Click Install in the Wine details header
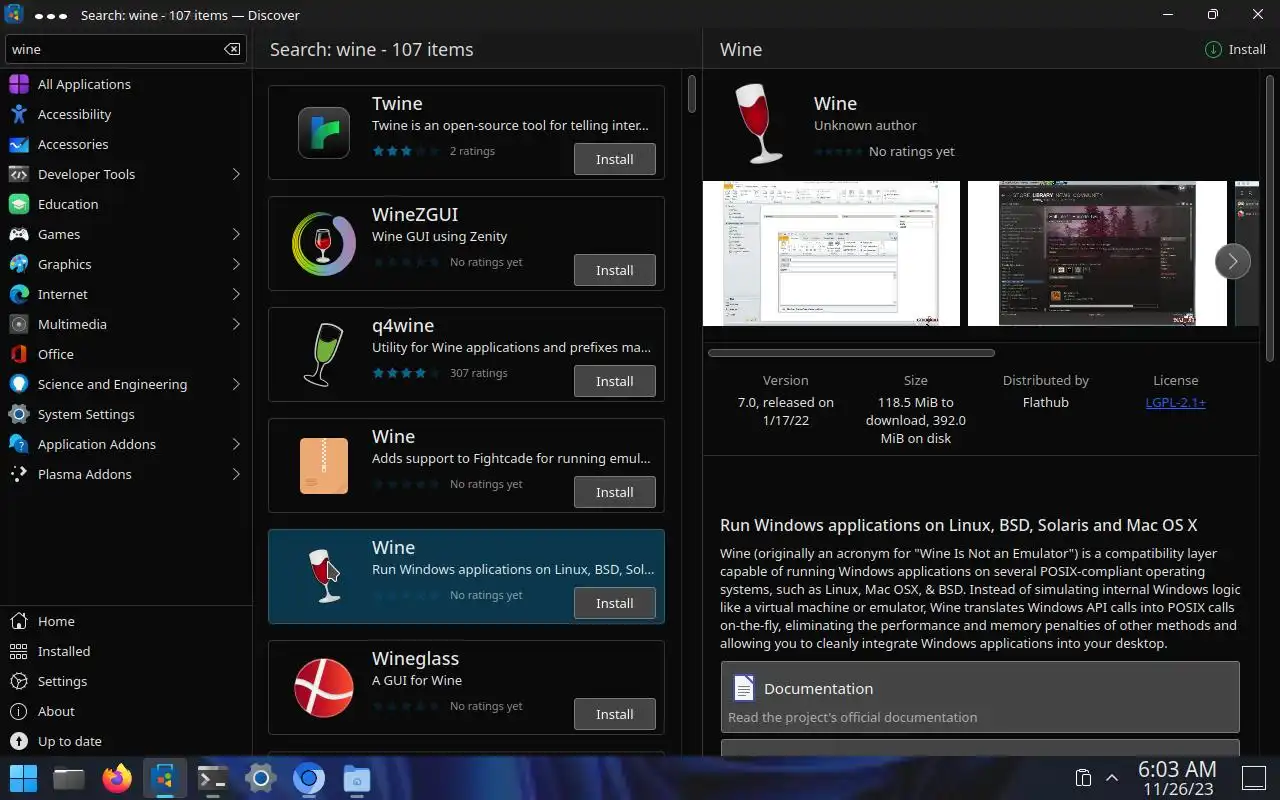The image size is (1280, 800). [1236, 49]
